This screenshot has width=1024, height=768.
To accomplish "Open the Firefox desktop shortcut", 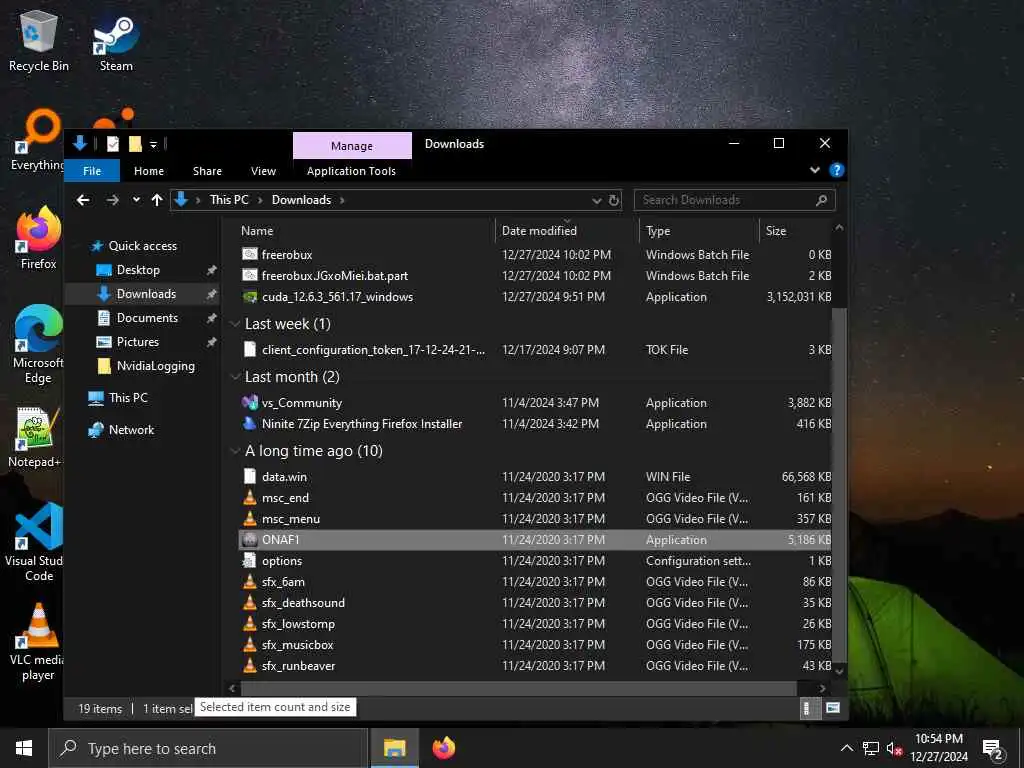I will (39, 238).
